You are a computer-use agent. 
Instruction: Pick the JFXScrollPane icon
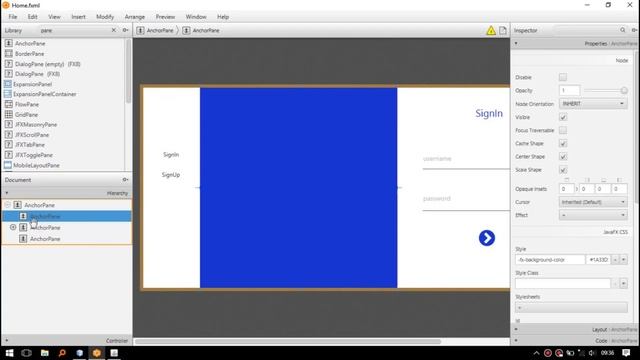[9, 135]
